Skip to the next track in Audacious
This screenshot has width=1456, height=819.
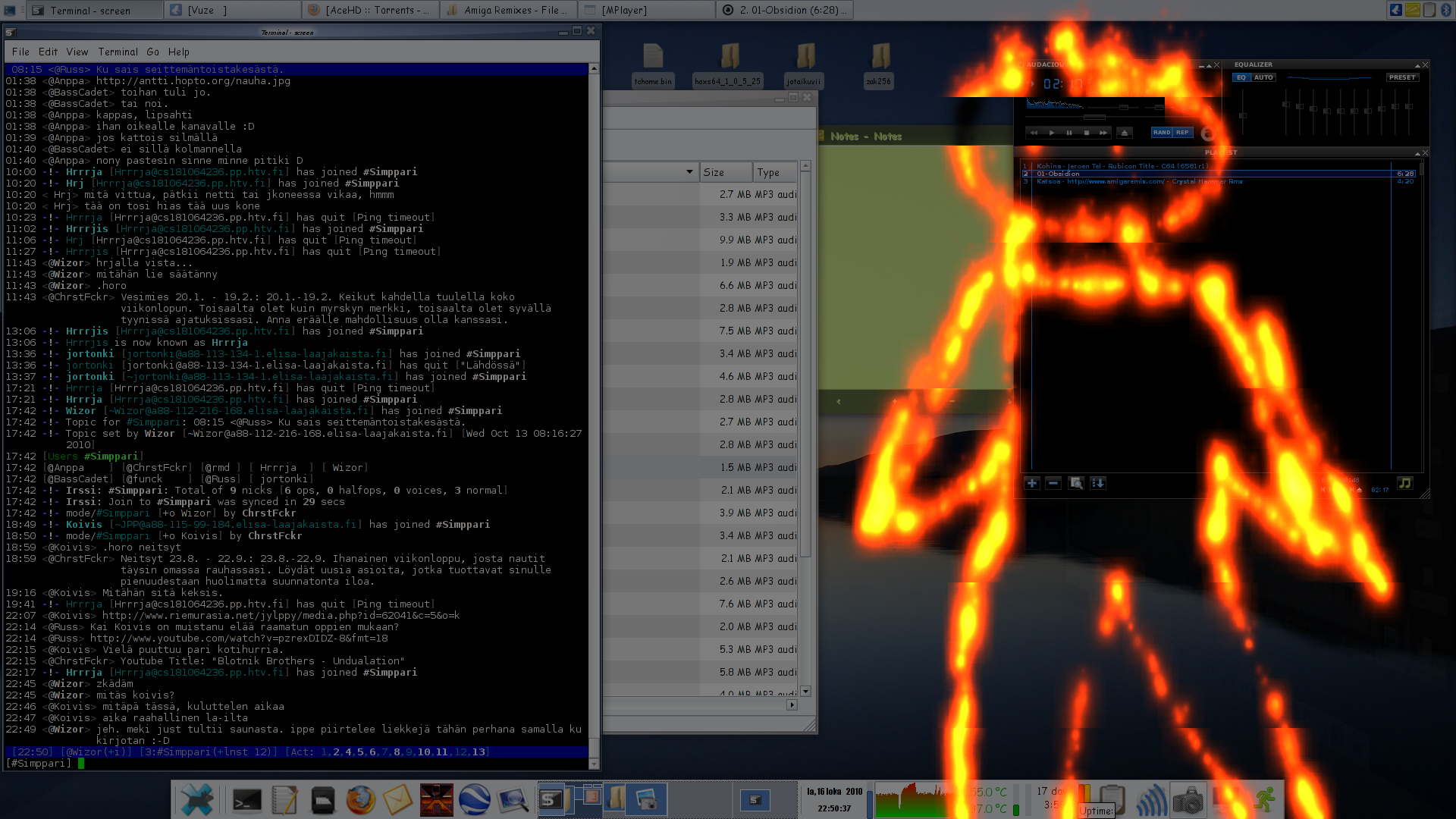pyautogui.click(x=1103, y=133)
